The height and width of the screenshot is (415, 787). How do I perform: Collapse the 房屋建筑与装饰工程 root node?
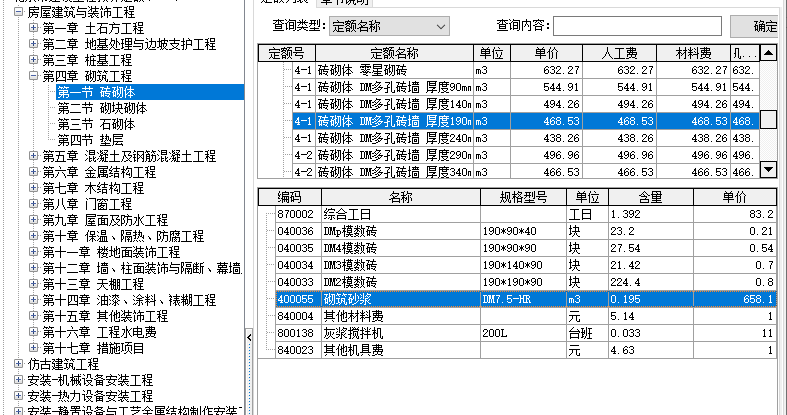[x=19, y=12]
